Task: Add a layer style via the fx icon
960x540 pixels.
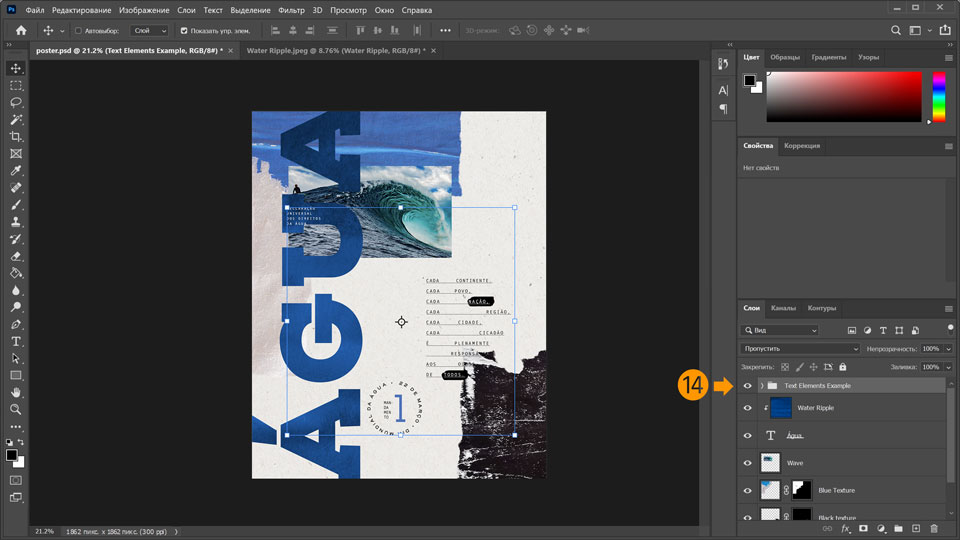Action: click(845, 528)
